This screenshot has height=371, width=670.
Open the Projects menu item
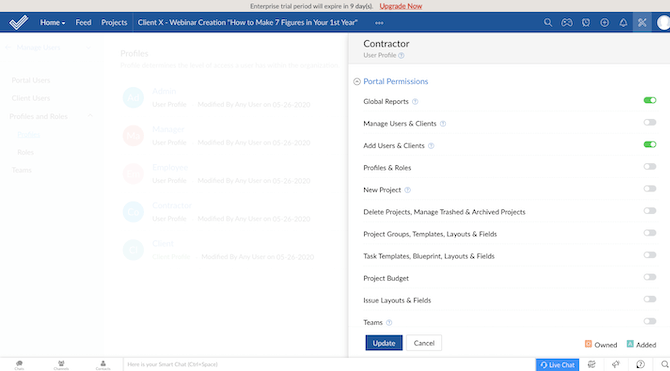click(114, 23)
